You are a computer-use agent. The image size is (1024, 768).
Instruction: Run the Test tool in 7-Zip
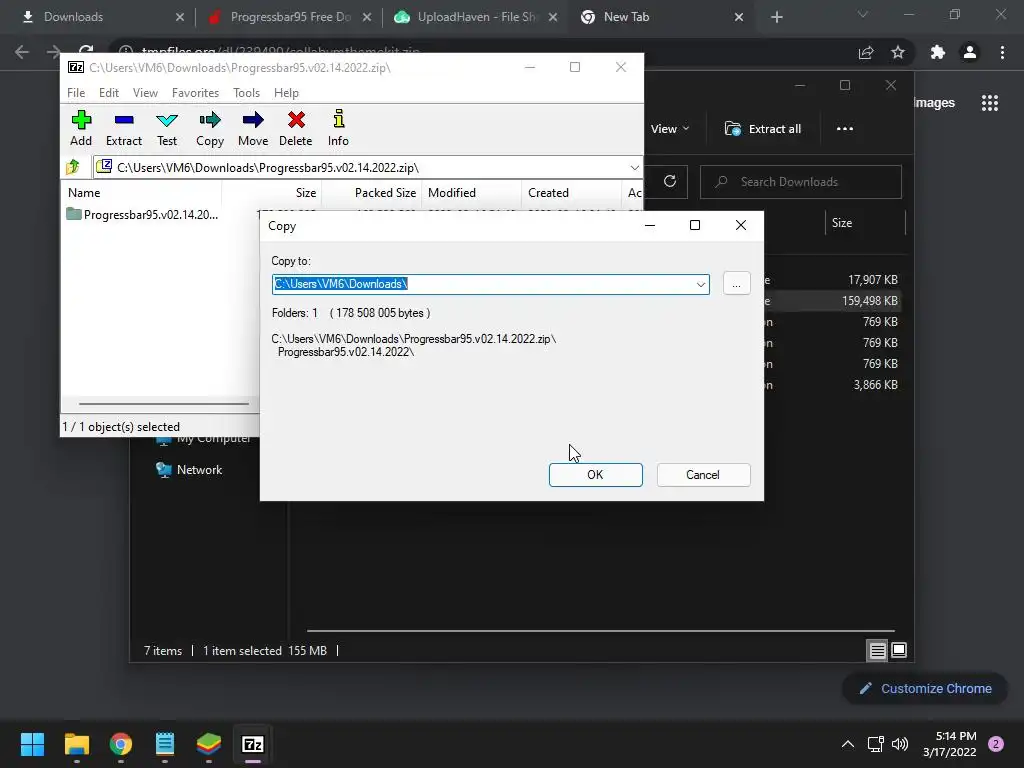167,129
